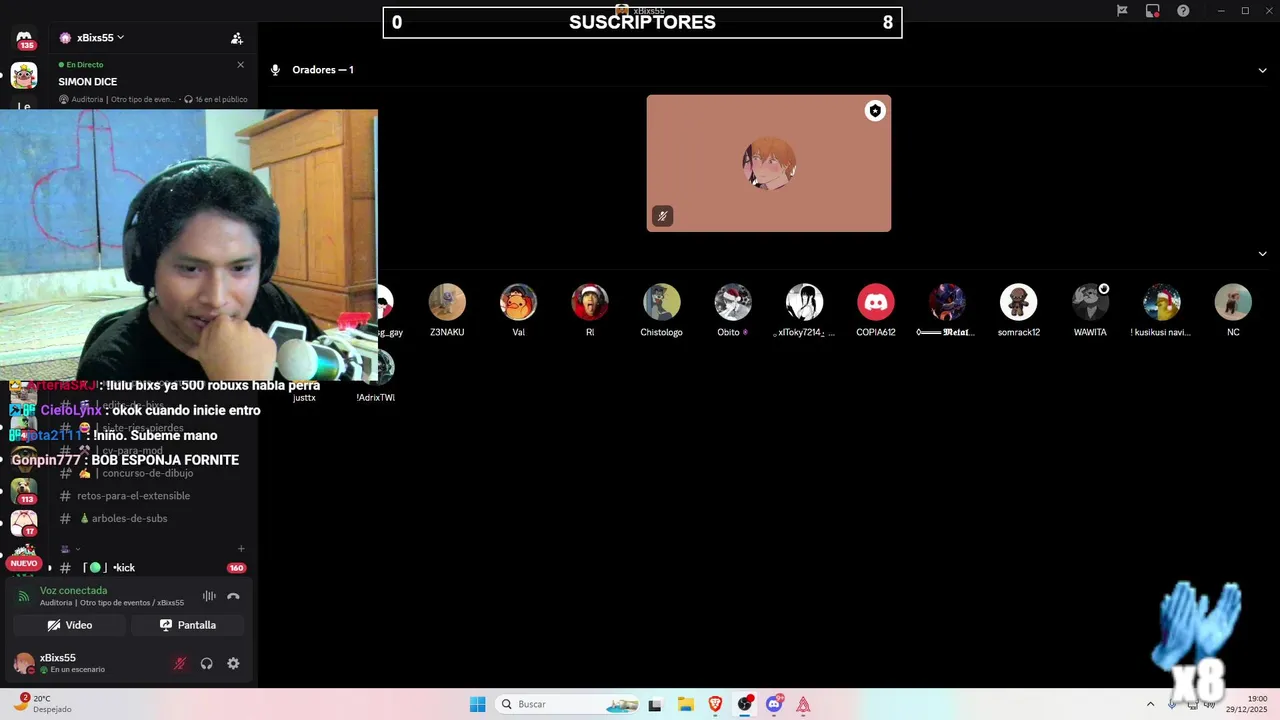
Task: Open COPIA612's Discord logo avatar
Action: pos(876,302)
